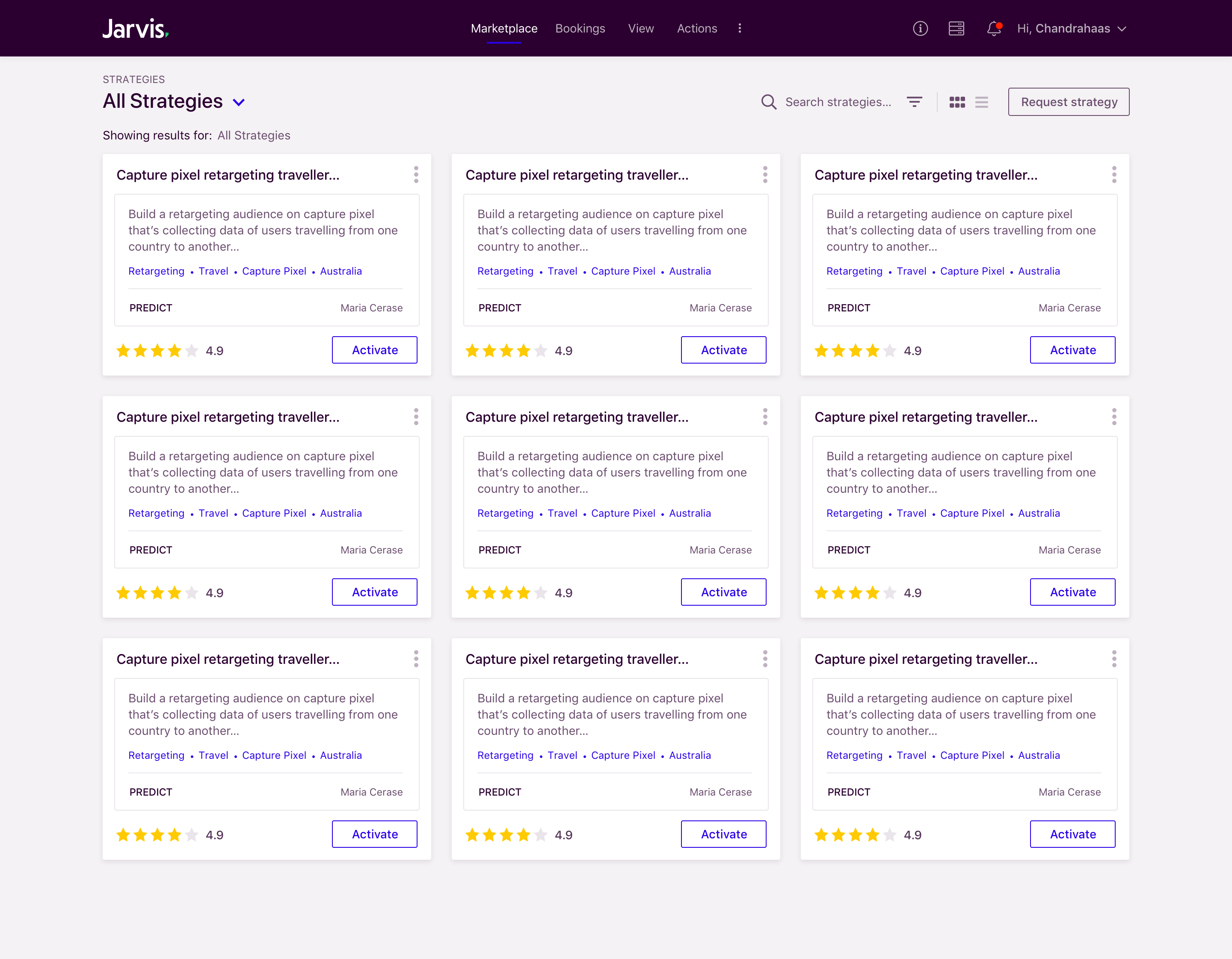The image size is (1232, 959).
Task: Open the kebab menu on the bottom-left card
Action: pyautogui.click(x=416, y=659)
